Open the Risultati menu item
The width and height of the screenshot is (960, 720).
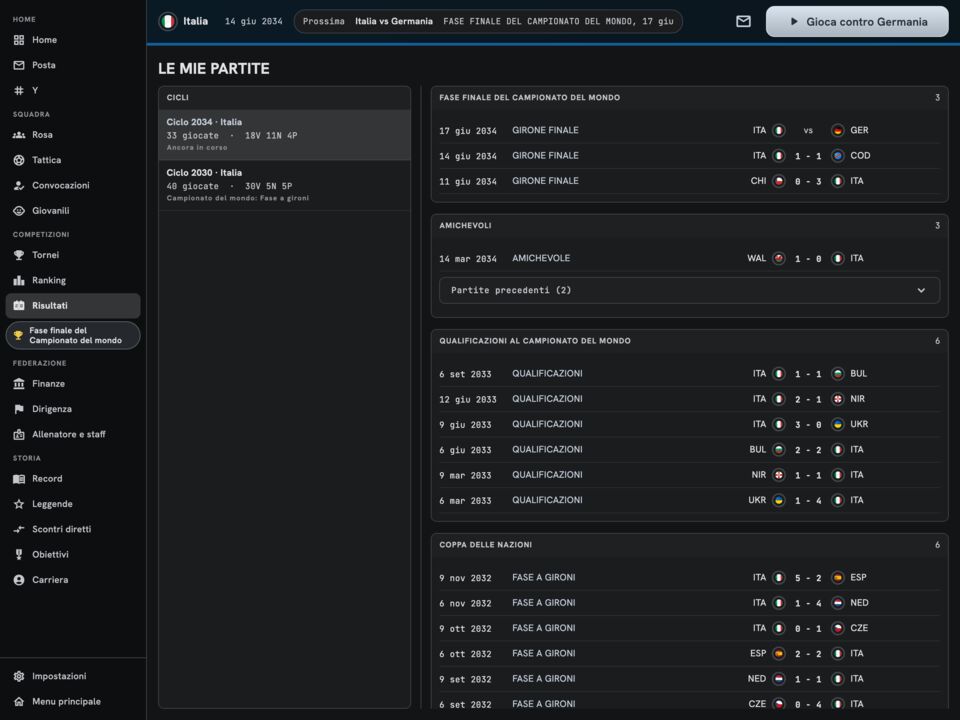pos(73,306)
